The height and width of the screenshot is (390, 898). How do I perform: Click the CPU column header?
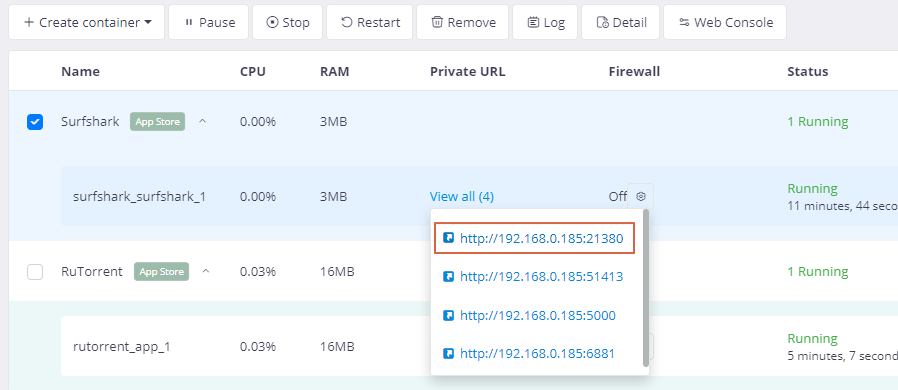253,72
